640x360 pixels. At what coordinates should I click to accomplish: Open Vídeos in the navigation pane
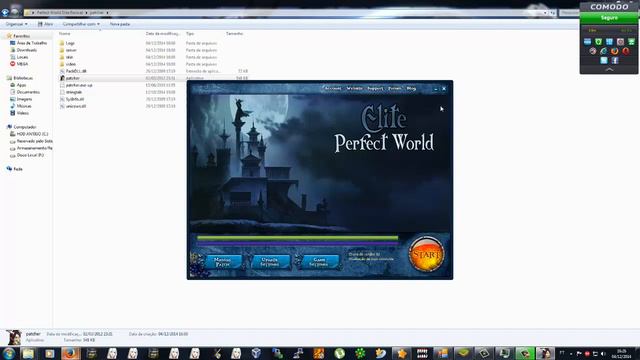tap(22, 113)
